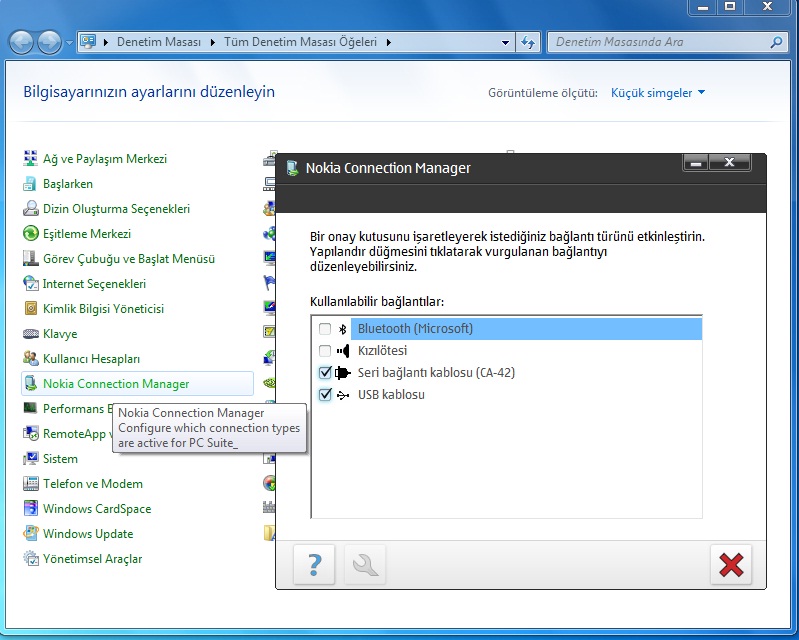Screen dimensions: 799x640
Task: Open the help button in Nokia Connection Manager
Action: [x=314, y=564]
